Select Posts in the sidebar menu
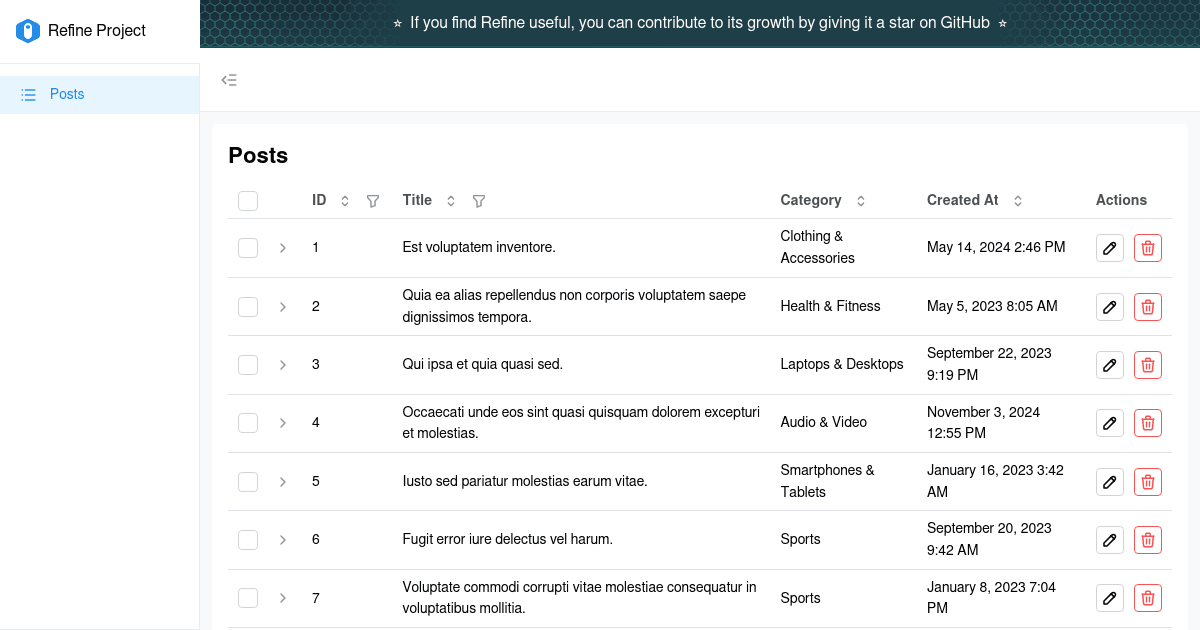 (66, 93)
